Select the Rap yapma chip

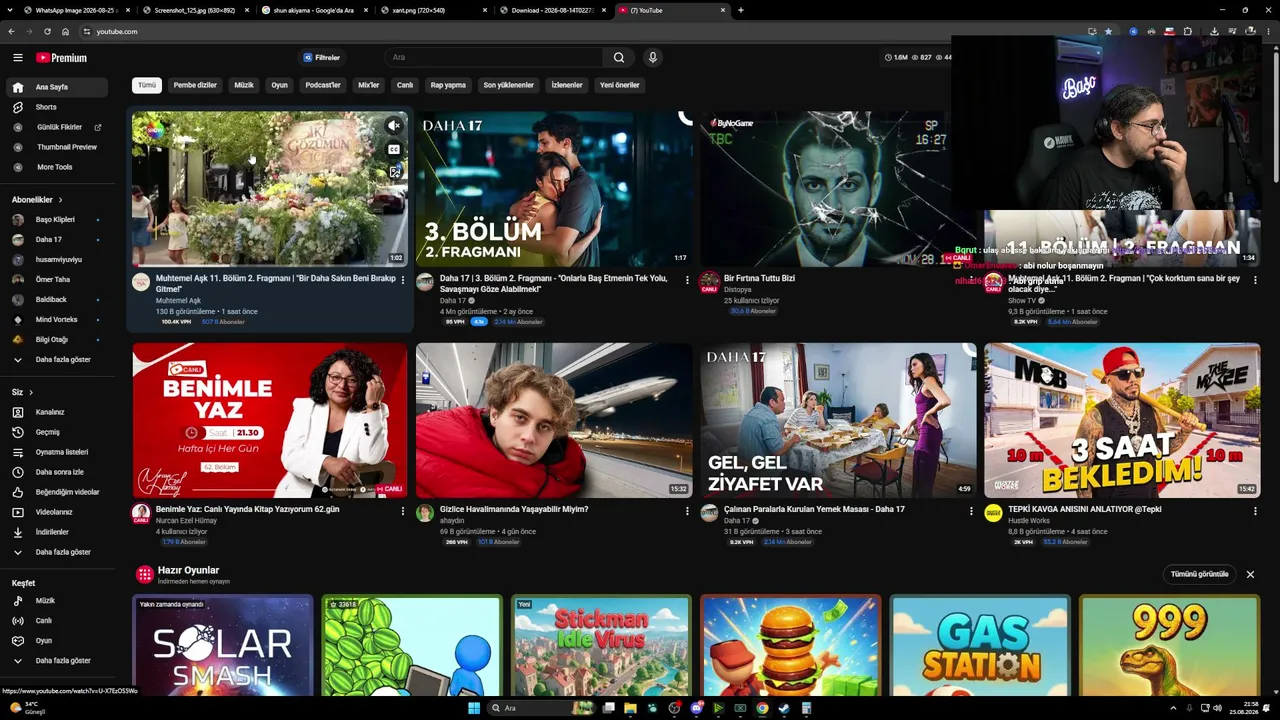[x=448, y=85]
